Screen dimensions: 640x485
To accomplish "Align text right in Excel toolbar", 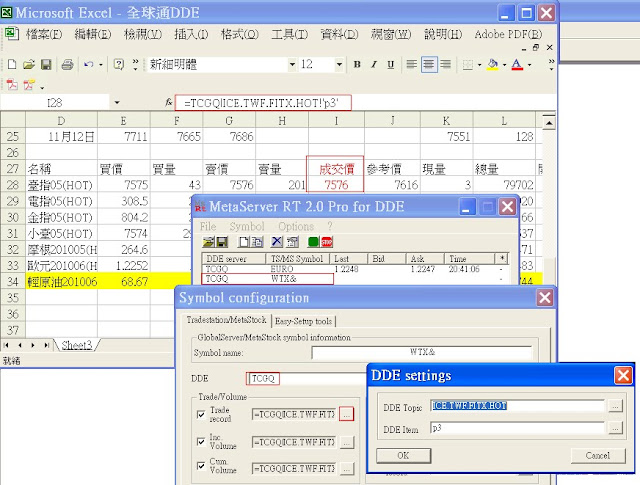I will point(446,65).
